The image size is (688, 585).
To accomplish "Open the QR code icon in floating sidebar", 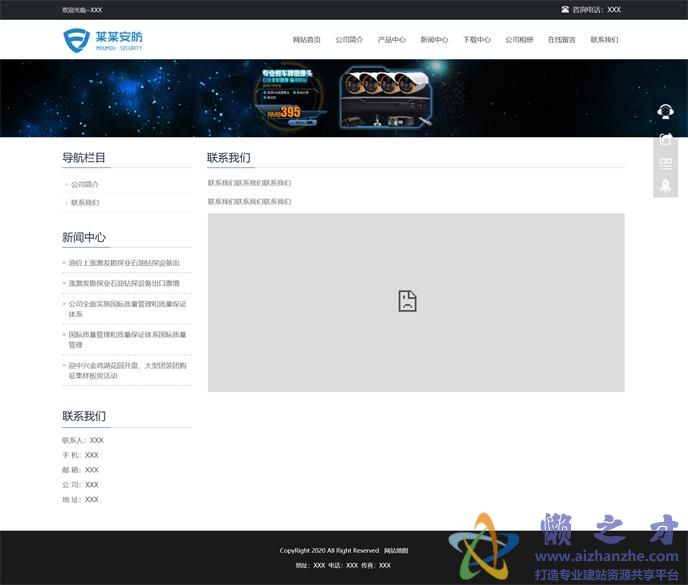I will point(665,164).
